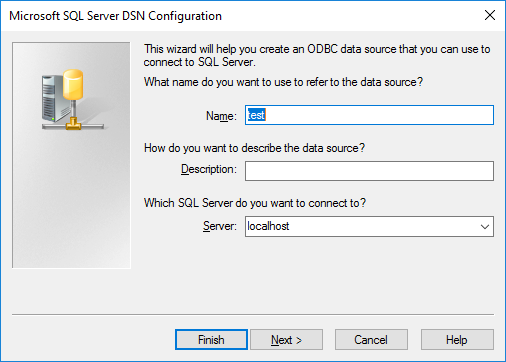Screen dimensions: 506x362
Task: Expand the Server dropdown arrow
Action: (x=485, y=227)
